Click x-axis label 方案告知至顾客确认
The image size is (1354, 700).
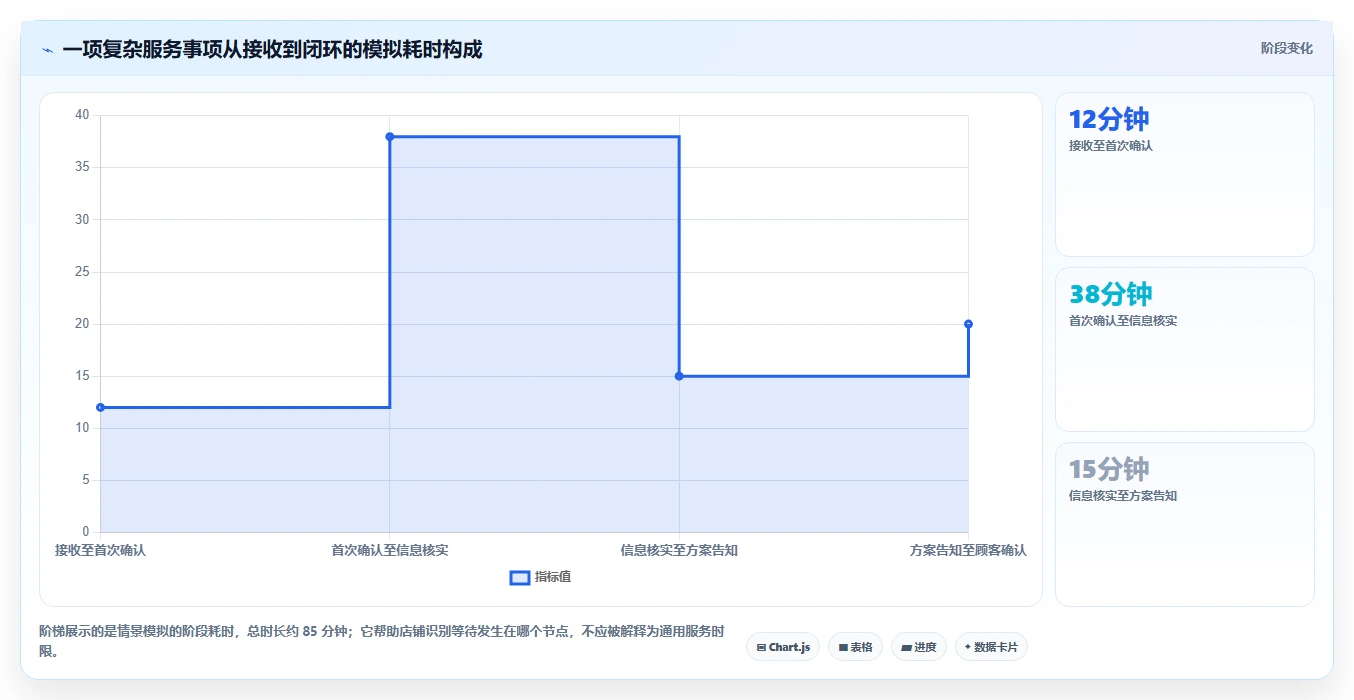click(x=968, y=550)
